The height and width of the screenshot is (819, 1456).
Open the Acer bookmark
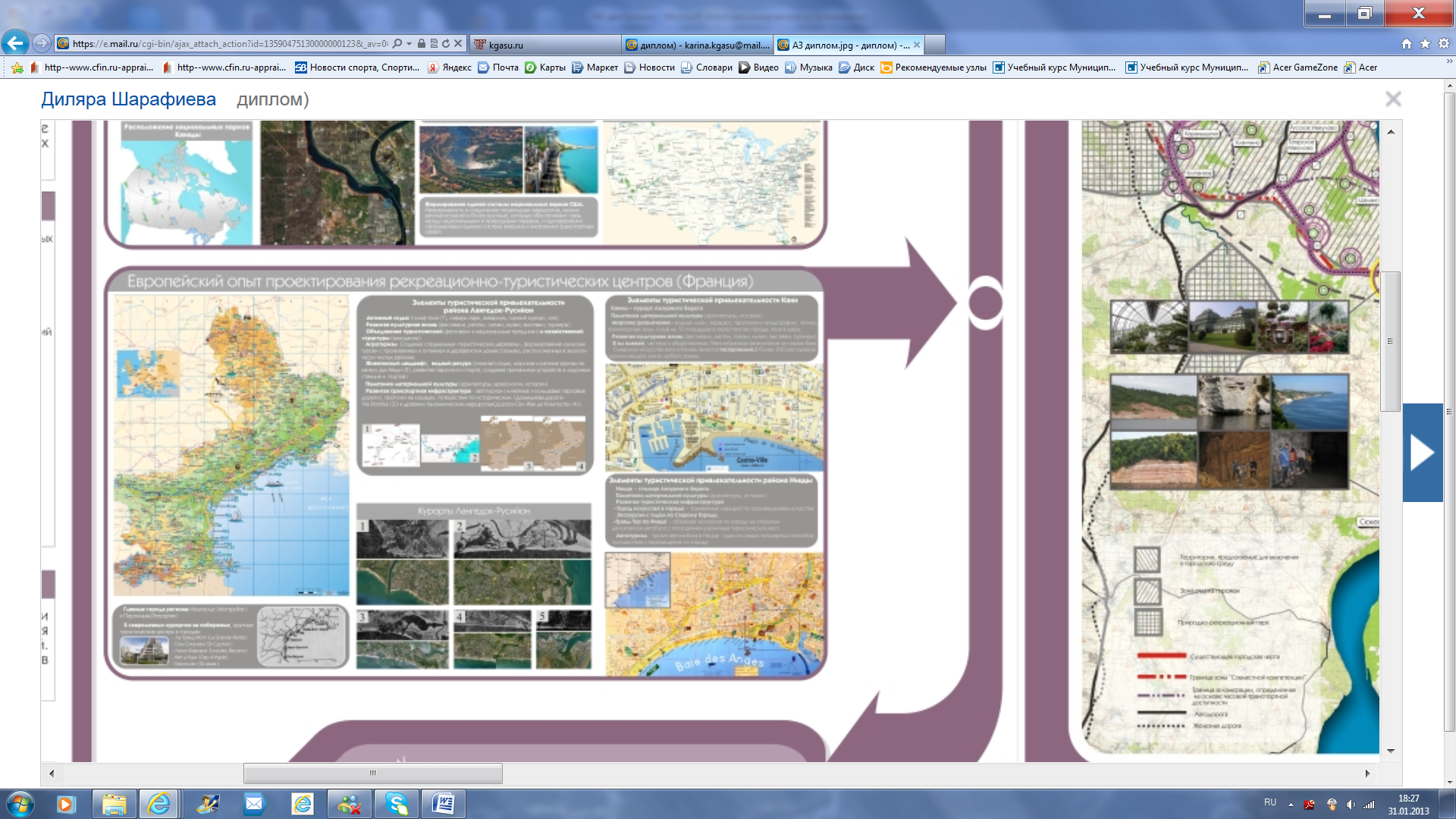coord(1360,67)
